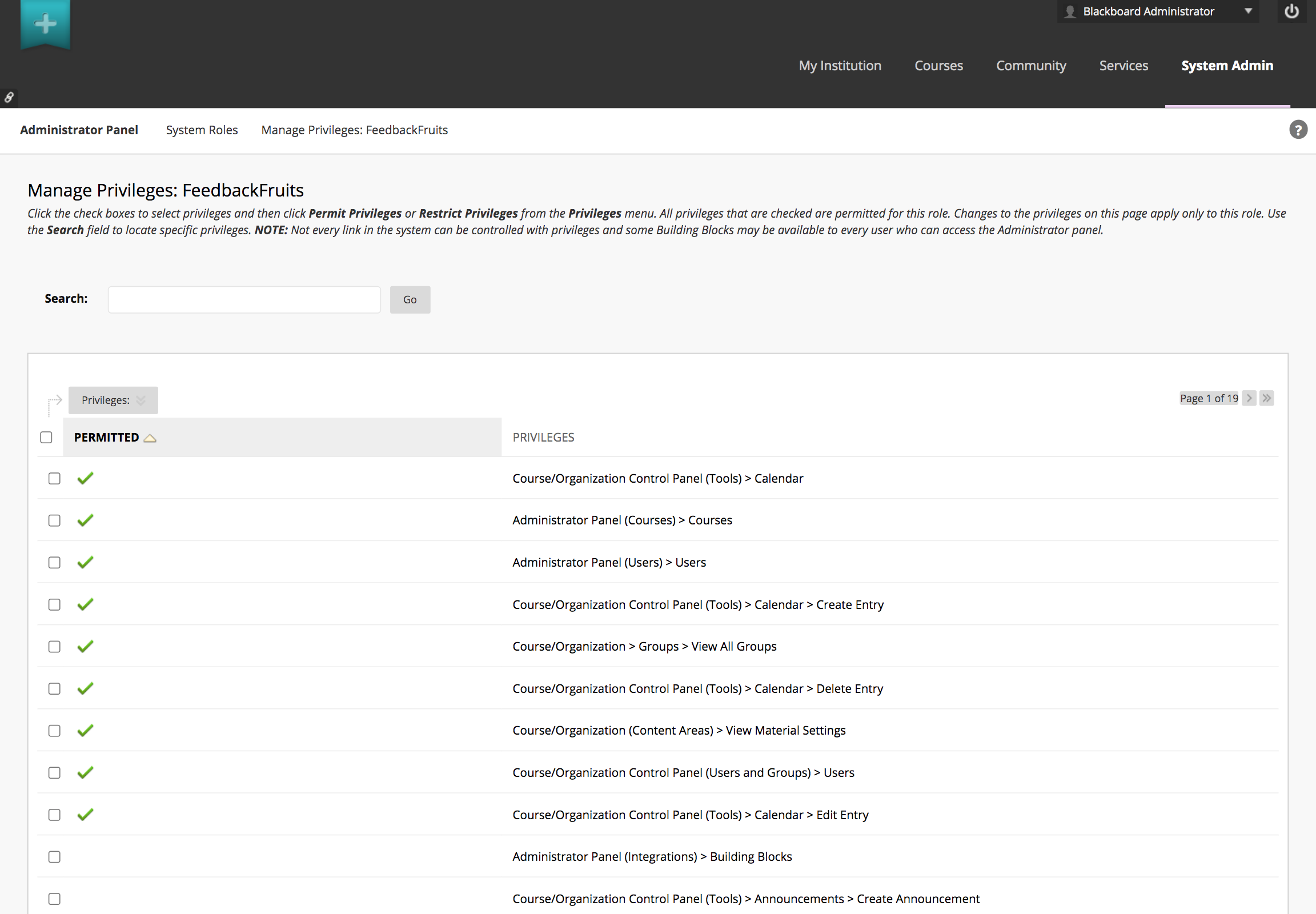Click green checkmark for Users and Groups row
Viewport: 1316px width, 914px height.
click(85, 772)
